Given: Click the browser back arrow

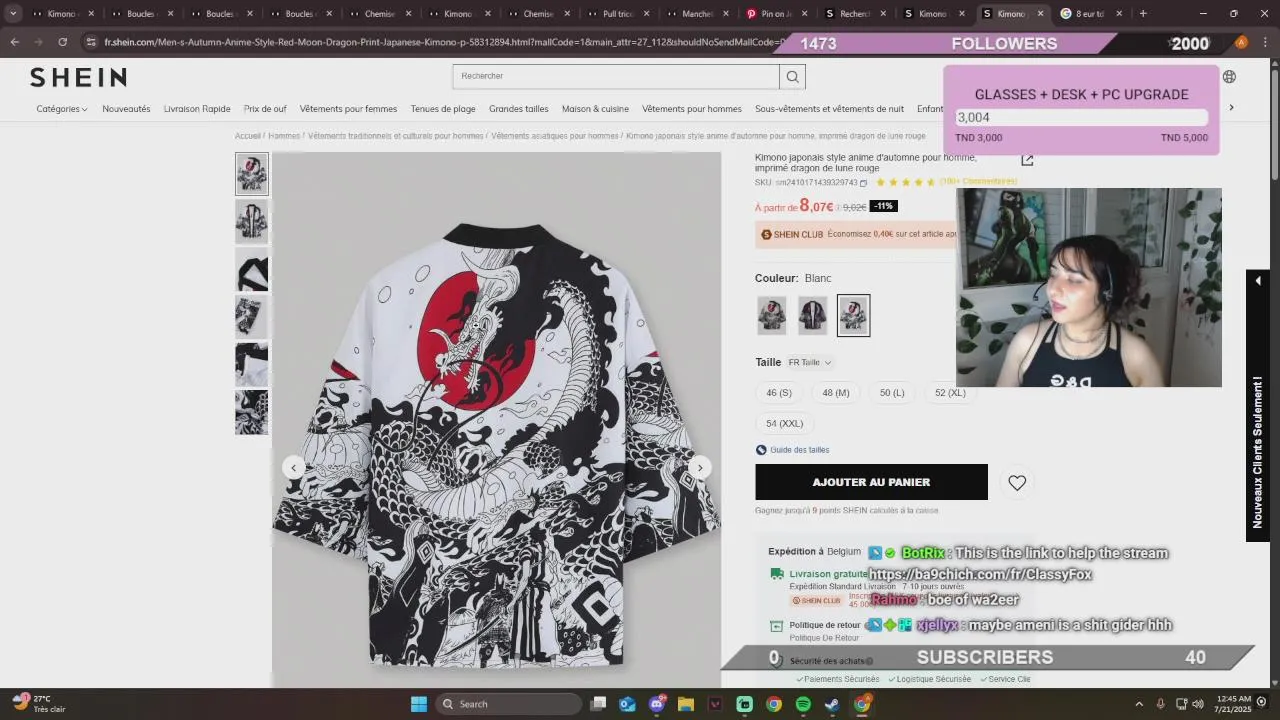Looking at the screenshot, I should [x=15, y=42].
